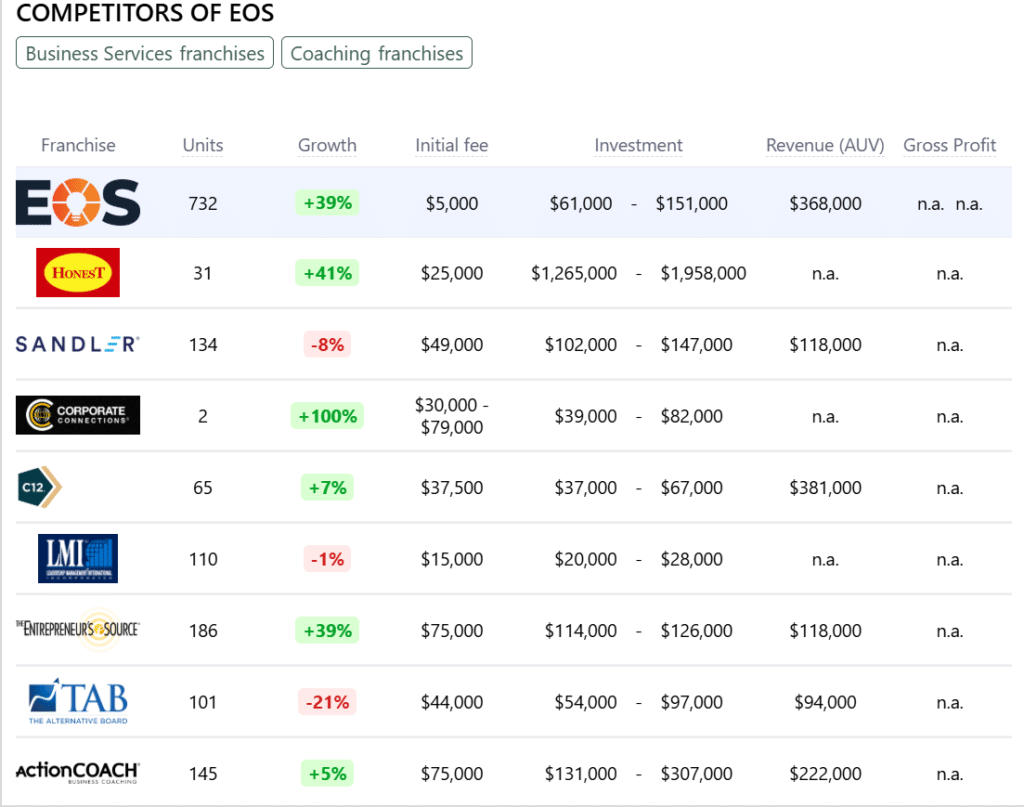
Task: Click the $1,958,000 investment value
Action: pos(703,274)
